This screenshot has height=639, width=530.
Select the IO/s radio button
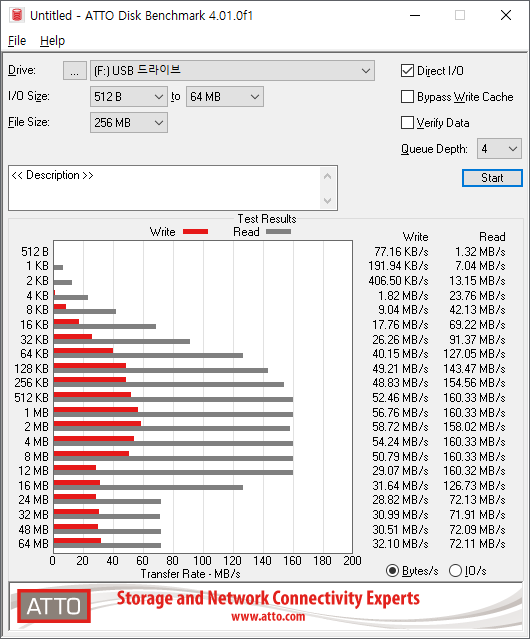point(455,571)
